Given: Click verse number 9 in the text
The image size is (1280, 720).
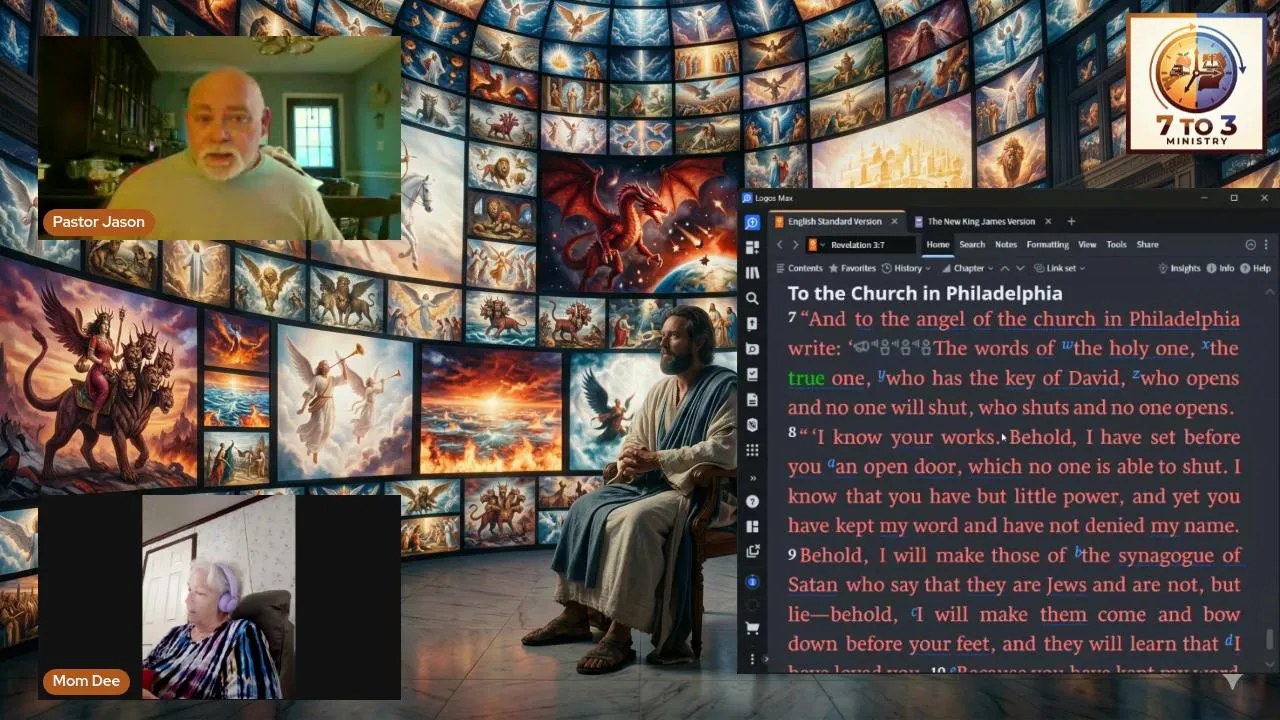Looking at the screenshot, I should (x=792, y=555).
